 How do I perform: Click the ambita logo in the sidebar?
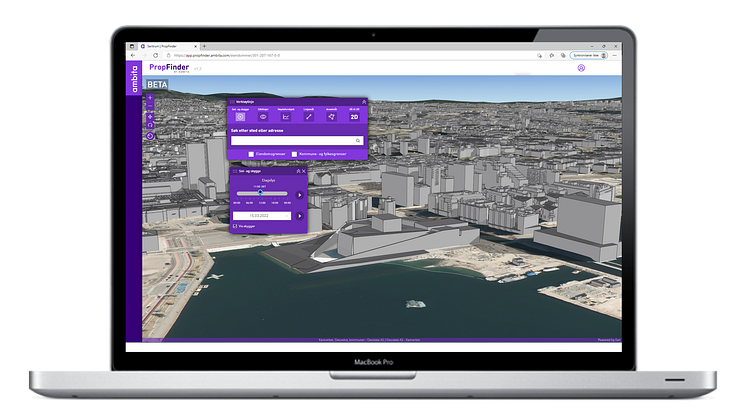point(134,78)
